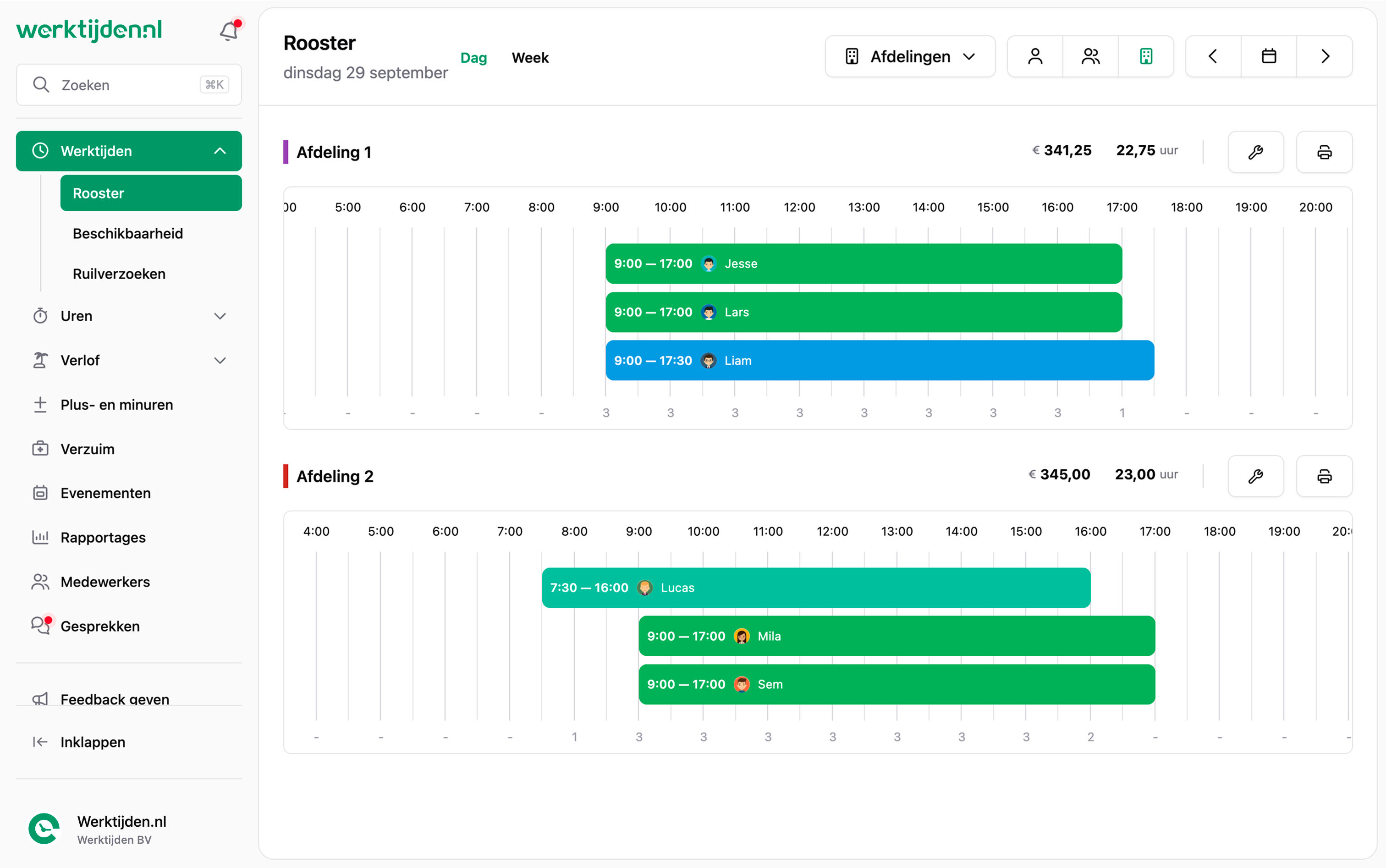Screen dimensions: 1386x868
Task: Open the notifications bell
Action: pos(229,30)
